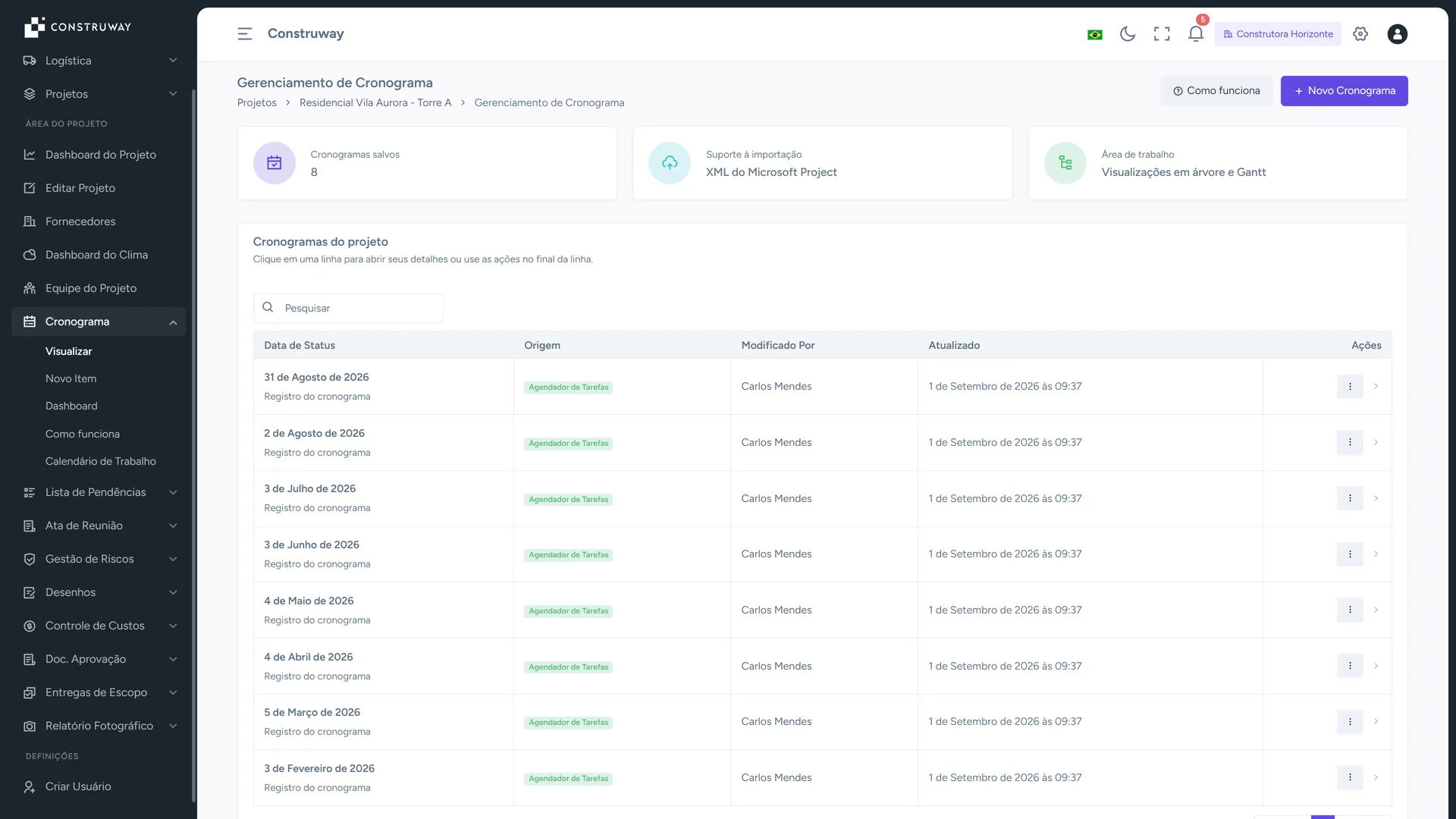Open actions menu for 2 de Agosto row
The height and width of the screenshot is (819, 1456).
click(1350, 442)
